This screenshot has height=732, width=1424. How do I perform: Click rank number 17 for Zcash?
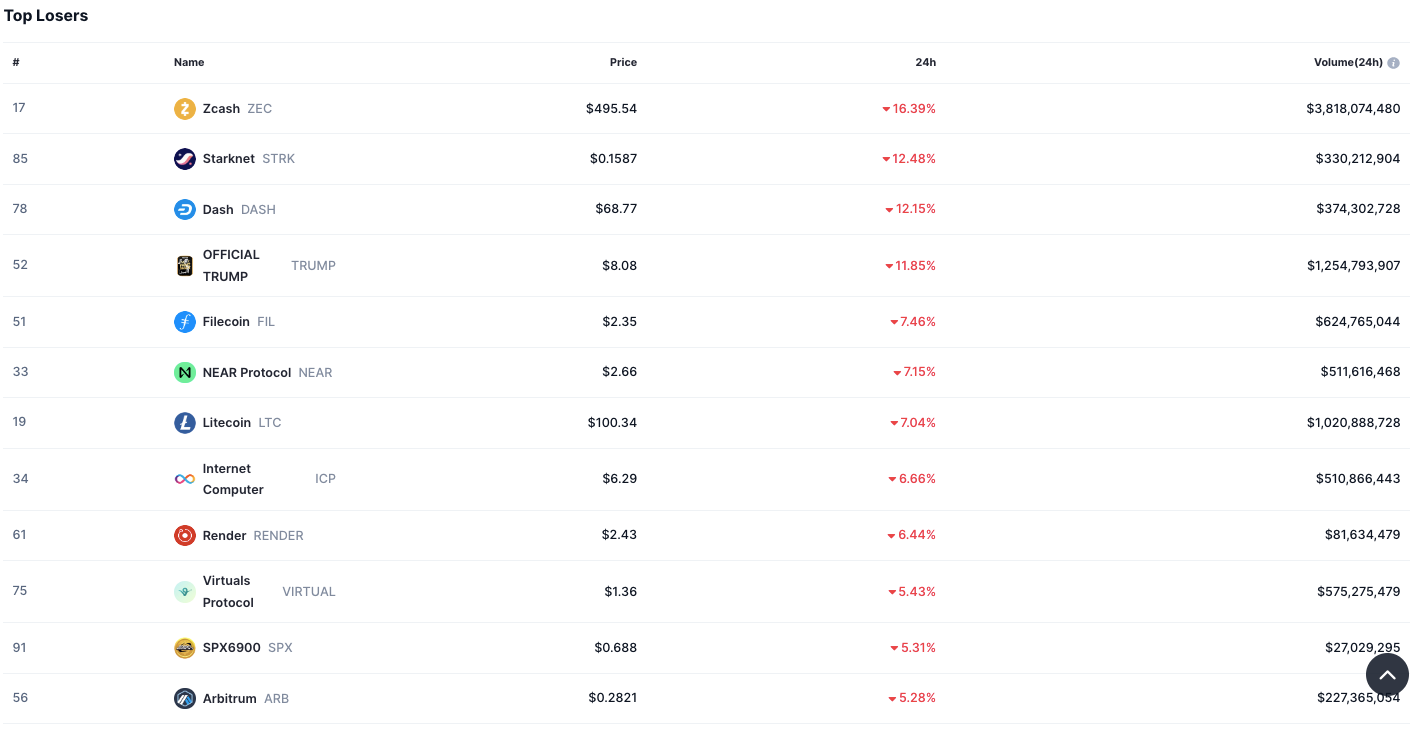[x=19, y=107]
